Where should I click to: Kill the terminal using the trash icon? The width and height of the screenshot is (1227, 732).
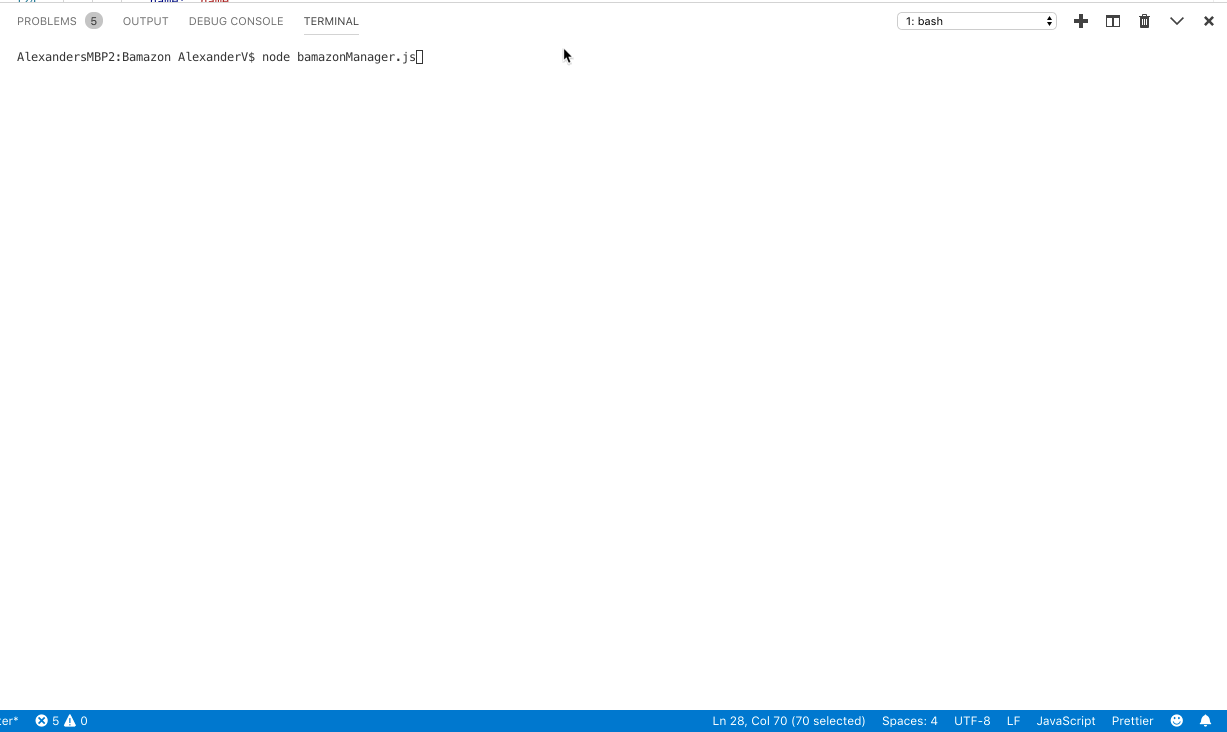coord(1145,21)
